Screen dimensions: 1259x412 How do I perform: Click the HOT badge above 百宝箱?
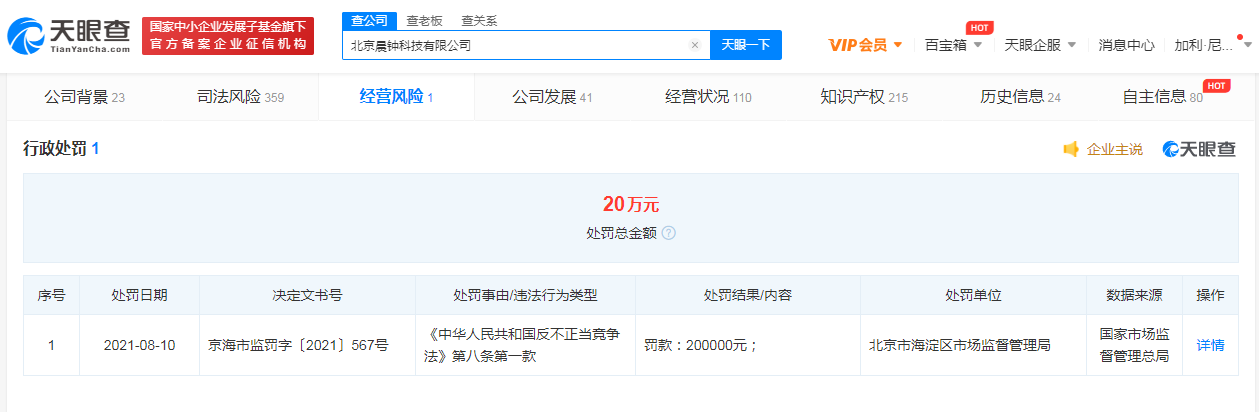(x=979, y=27)
